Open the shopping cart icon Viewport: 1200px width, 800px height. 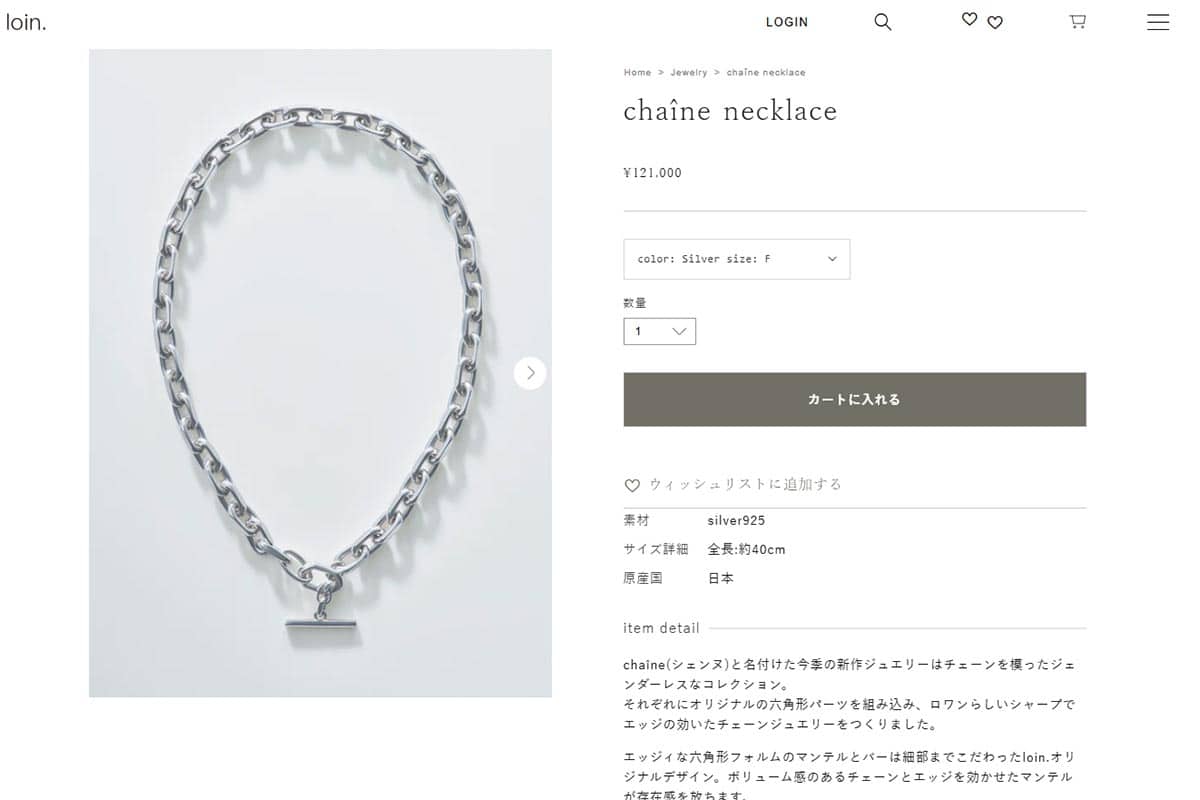coord(1077,21)
